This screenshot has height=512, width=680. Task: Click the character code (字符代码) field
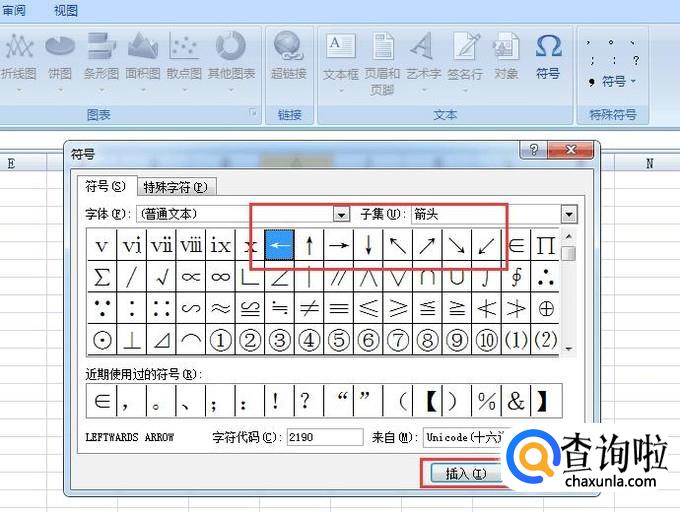point(324,437)
